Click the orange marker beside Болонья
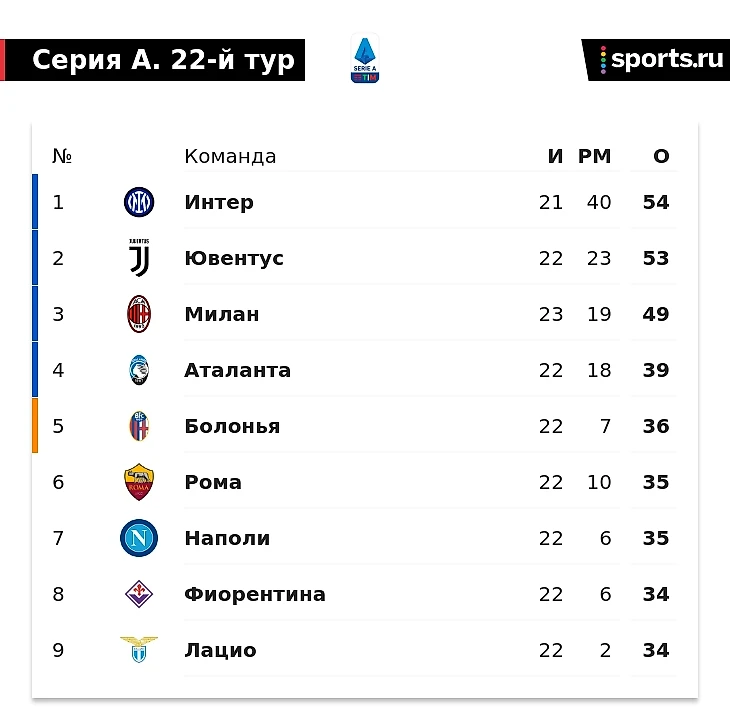Screen dimensions: 730x722 click(35, 426)
